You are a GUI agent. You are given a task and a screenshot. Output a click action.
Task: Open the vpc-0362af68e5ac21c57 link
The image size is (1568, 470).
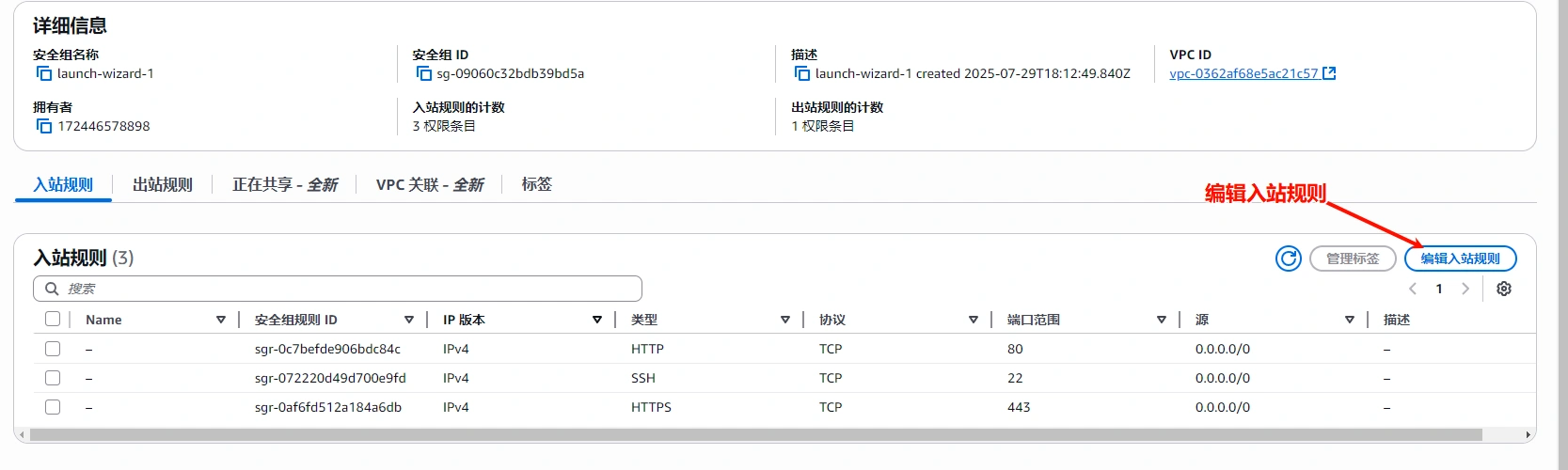1243,73
